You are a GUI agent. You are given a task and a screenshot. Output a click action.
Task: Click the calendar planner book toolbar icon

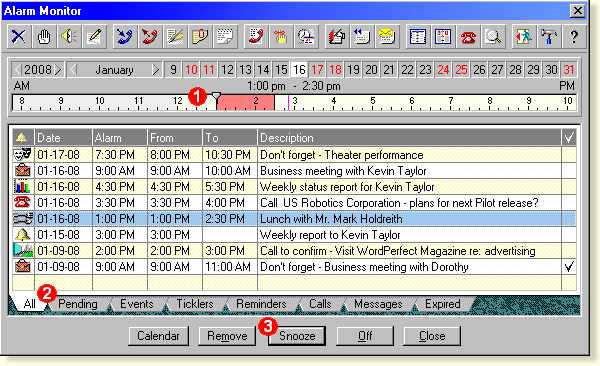(x=443, y=37)
